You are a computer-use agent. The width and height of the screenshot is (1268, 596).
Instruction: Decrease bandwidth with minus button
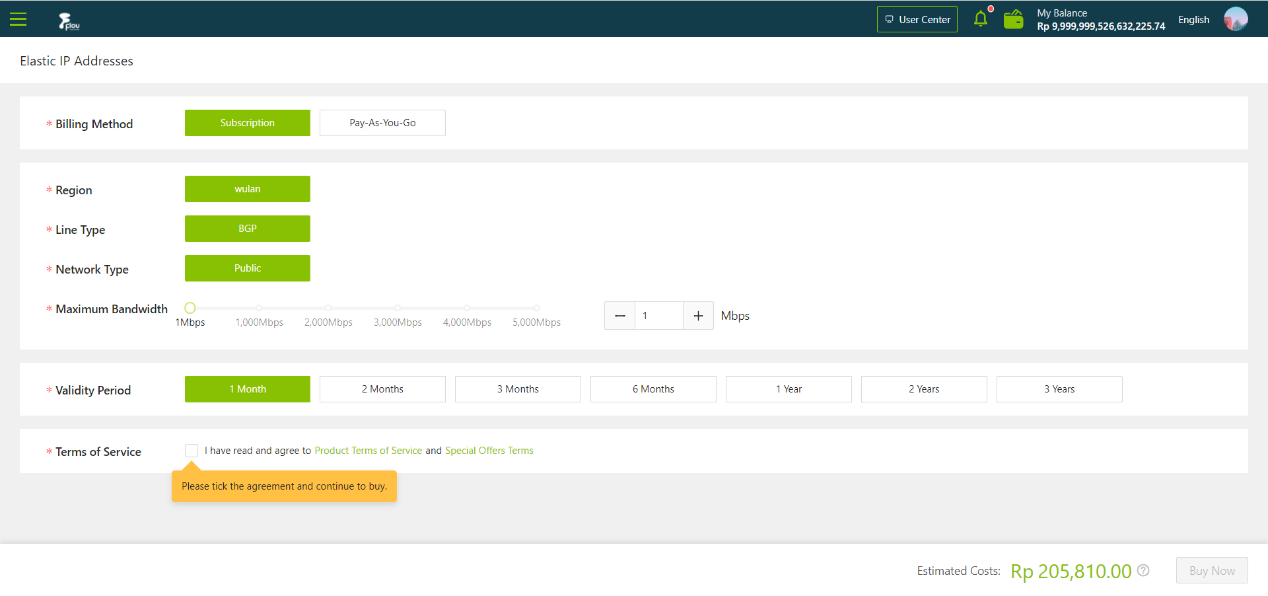619,315
